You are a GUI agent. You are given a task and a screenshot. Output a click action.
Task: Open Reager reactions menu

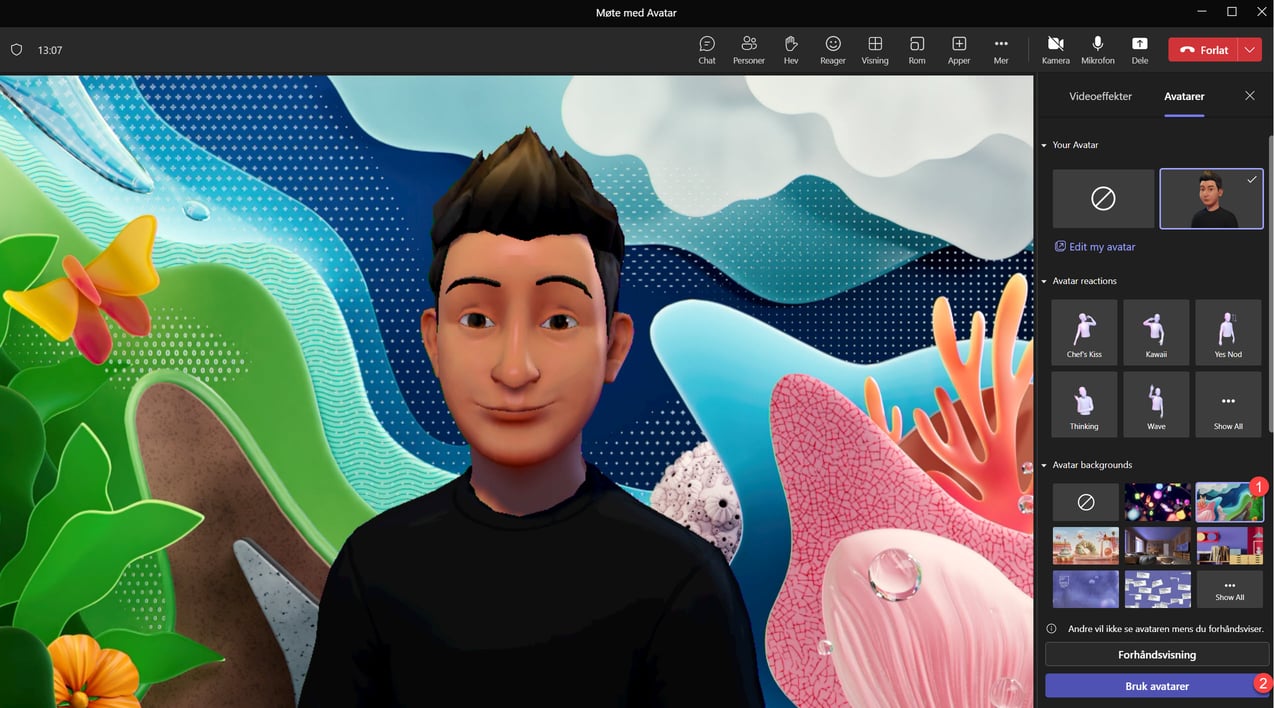832,49
